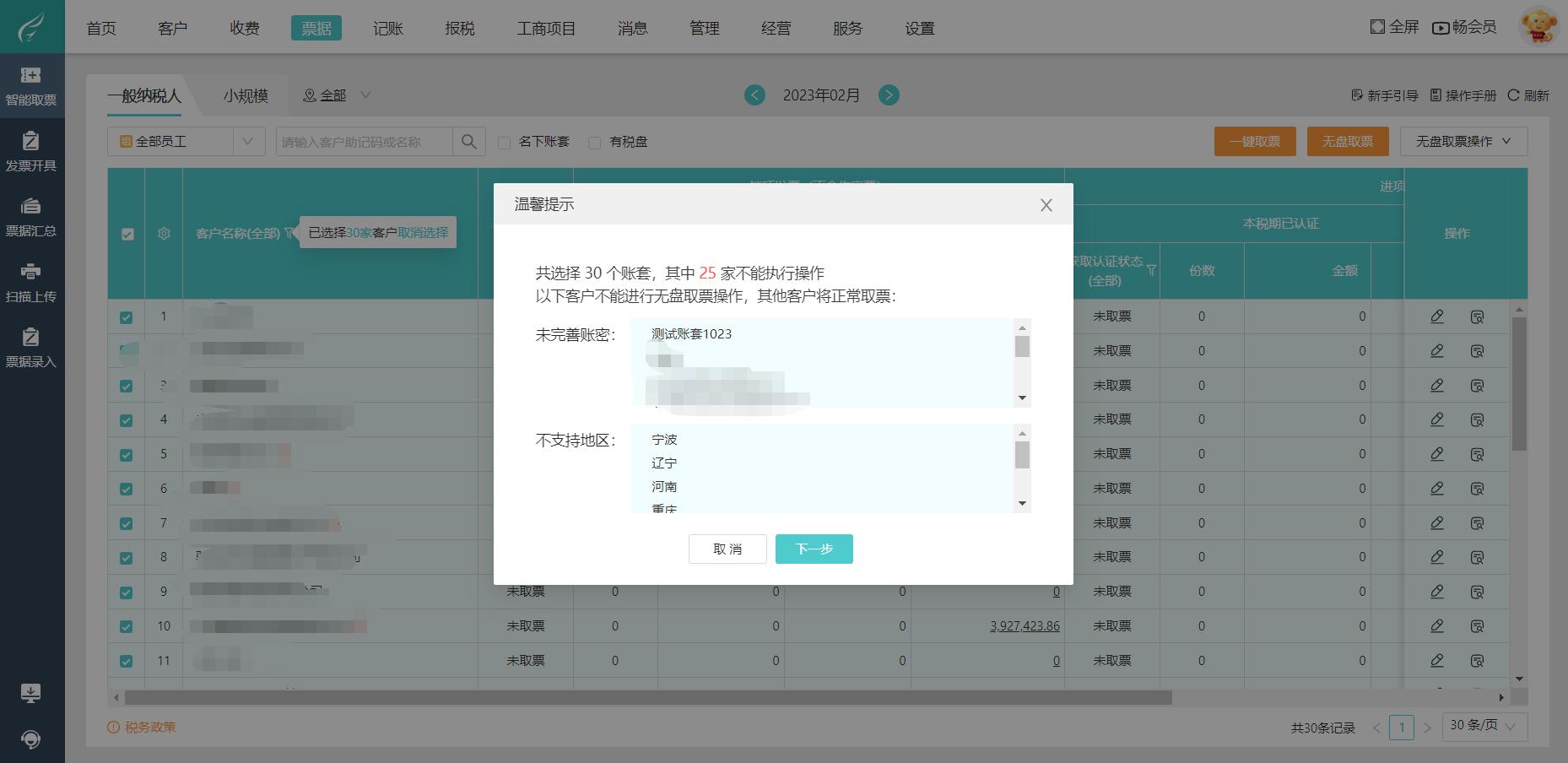Open 无盘取票操作 dropdown

click(x=1463, y=142)
